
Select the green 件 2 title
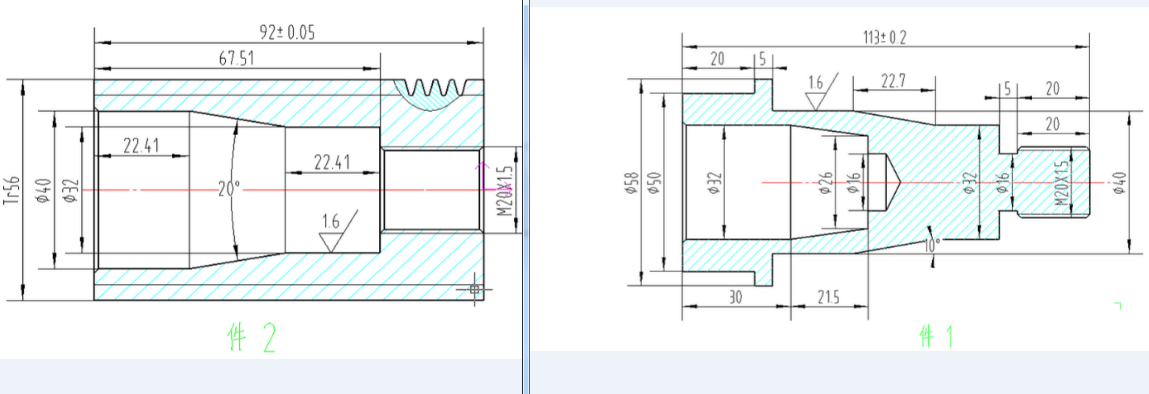252,338
